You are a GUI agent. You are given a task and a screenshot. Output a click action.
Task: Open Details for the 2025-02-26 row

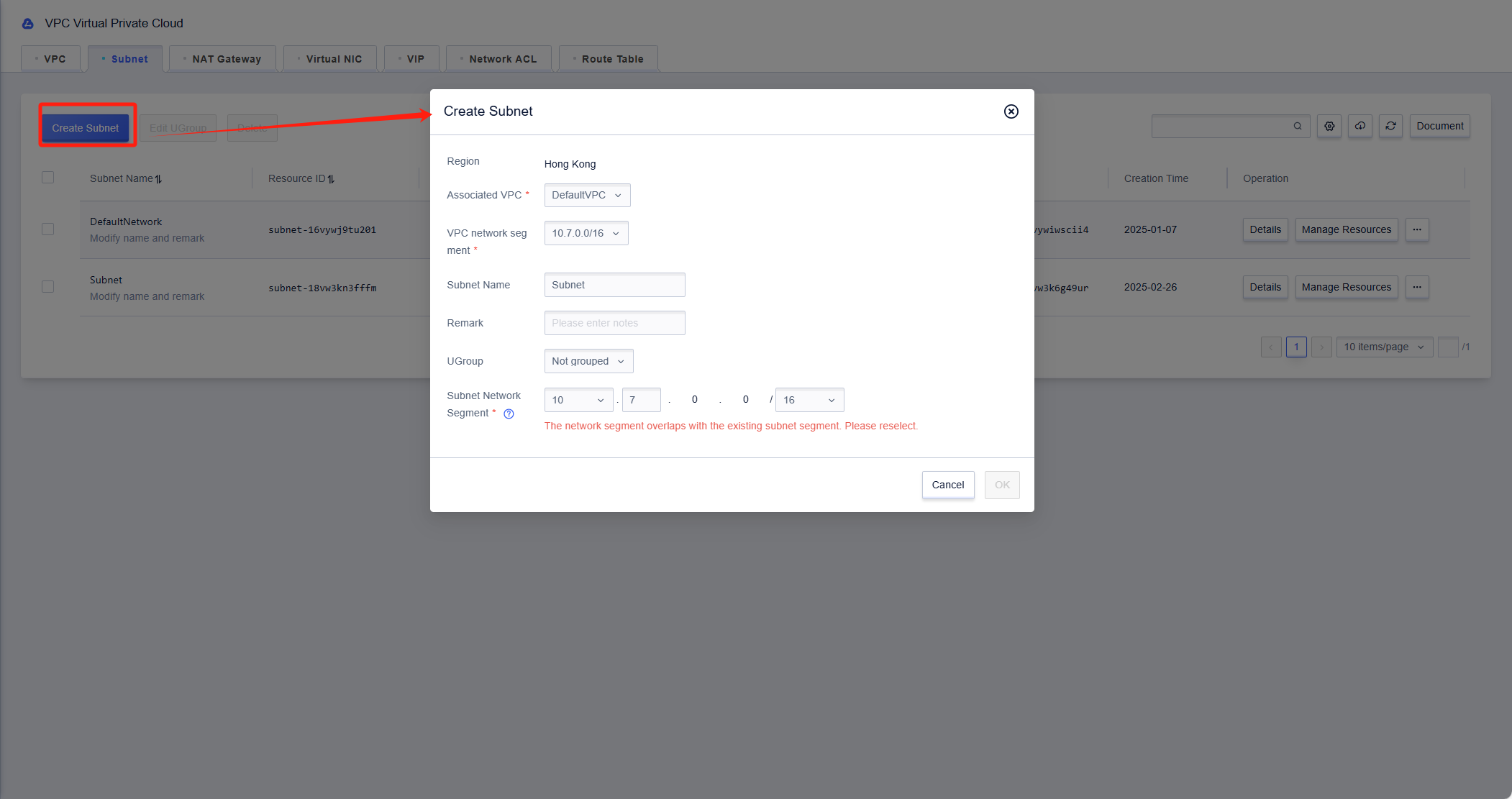click(x=1265, y=288)
